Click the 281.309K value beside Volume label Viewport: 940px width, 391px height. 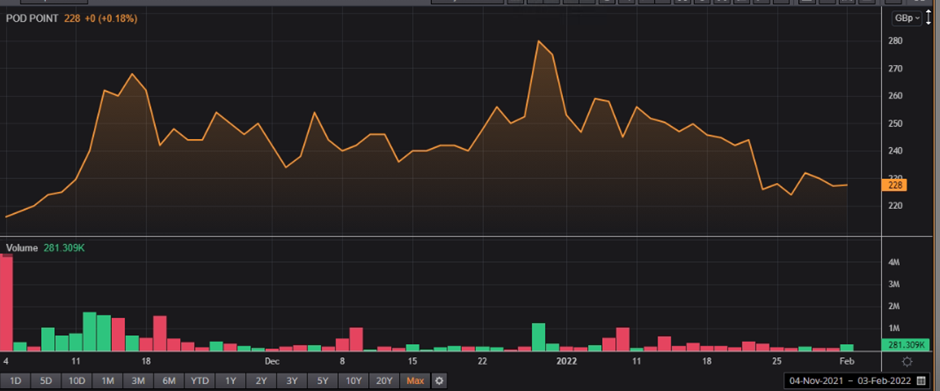click(x=64, y=248)
